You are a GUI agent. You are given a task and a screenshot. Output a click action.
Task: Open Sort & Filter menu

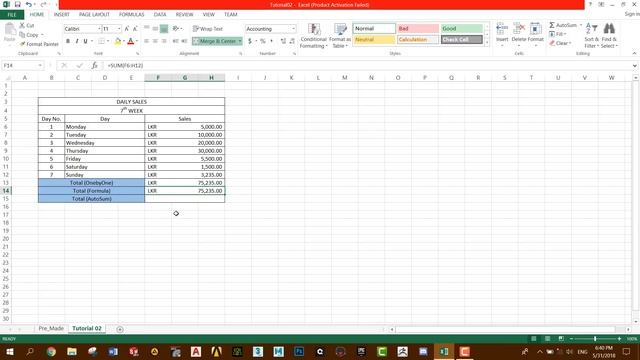[591, 36]
